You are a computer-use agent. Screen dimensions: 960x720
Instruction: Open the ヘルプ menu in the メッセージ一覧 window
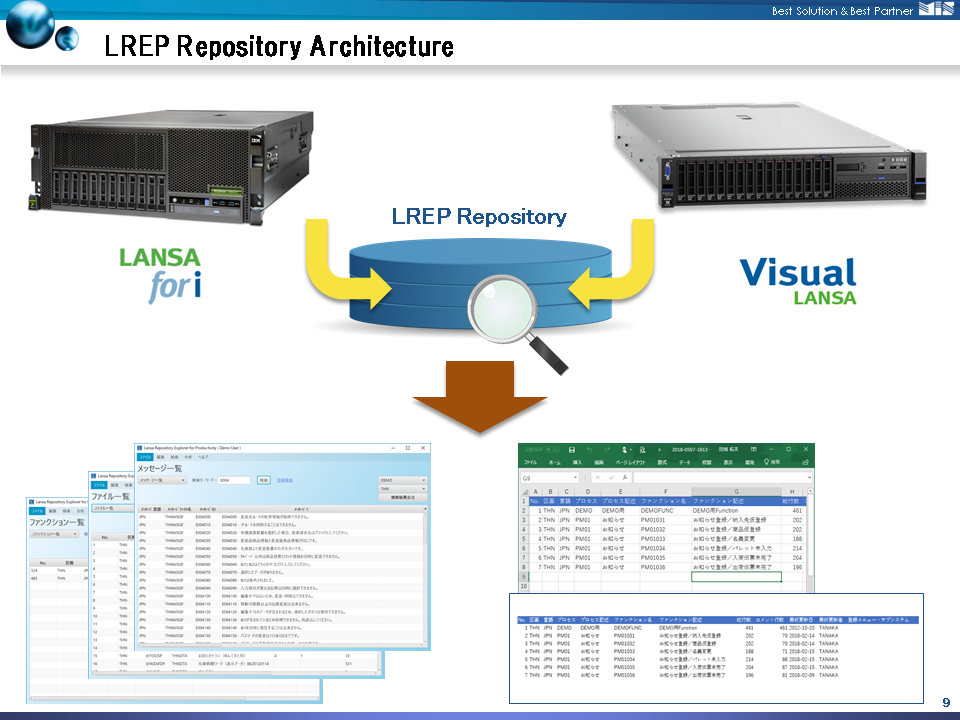[203, 457]
